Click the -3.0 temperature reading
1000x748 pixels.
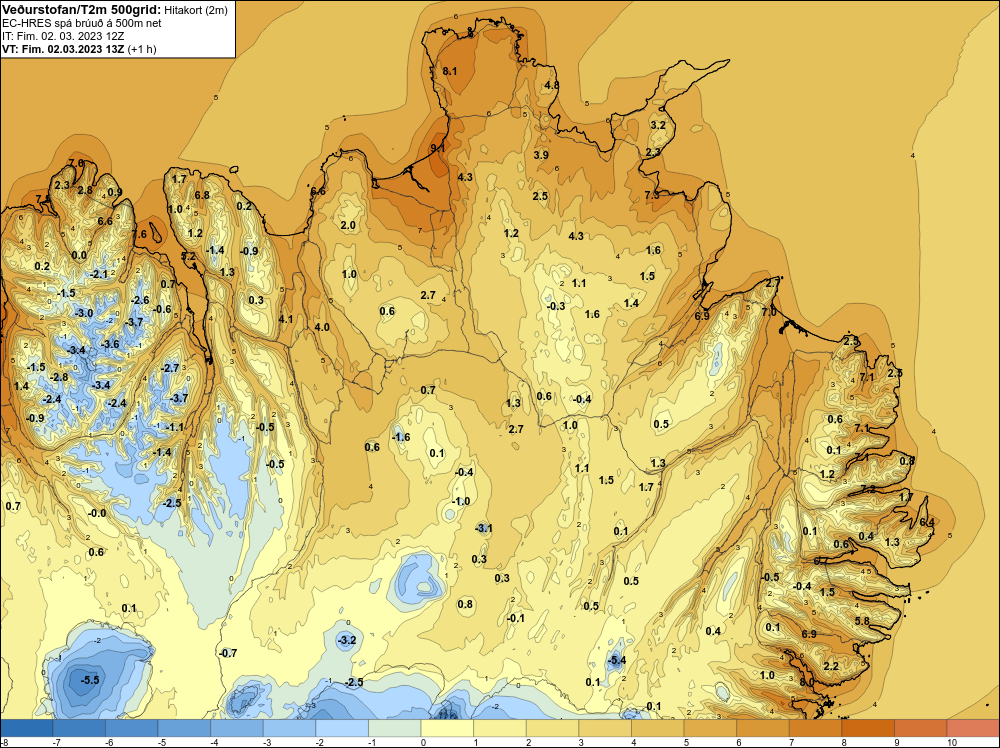pyautogui.click(x=84, y=313)
